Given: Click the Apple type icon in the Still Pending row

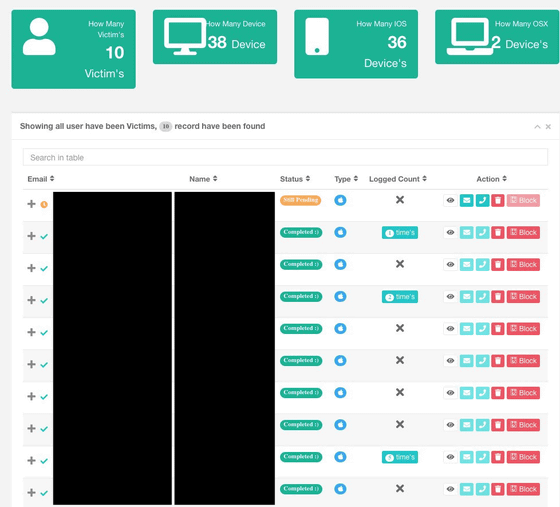Looking at the screenshot, I should pos(340,200).
